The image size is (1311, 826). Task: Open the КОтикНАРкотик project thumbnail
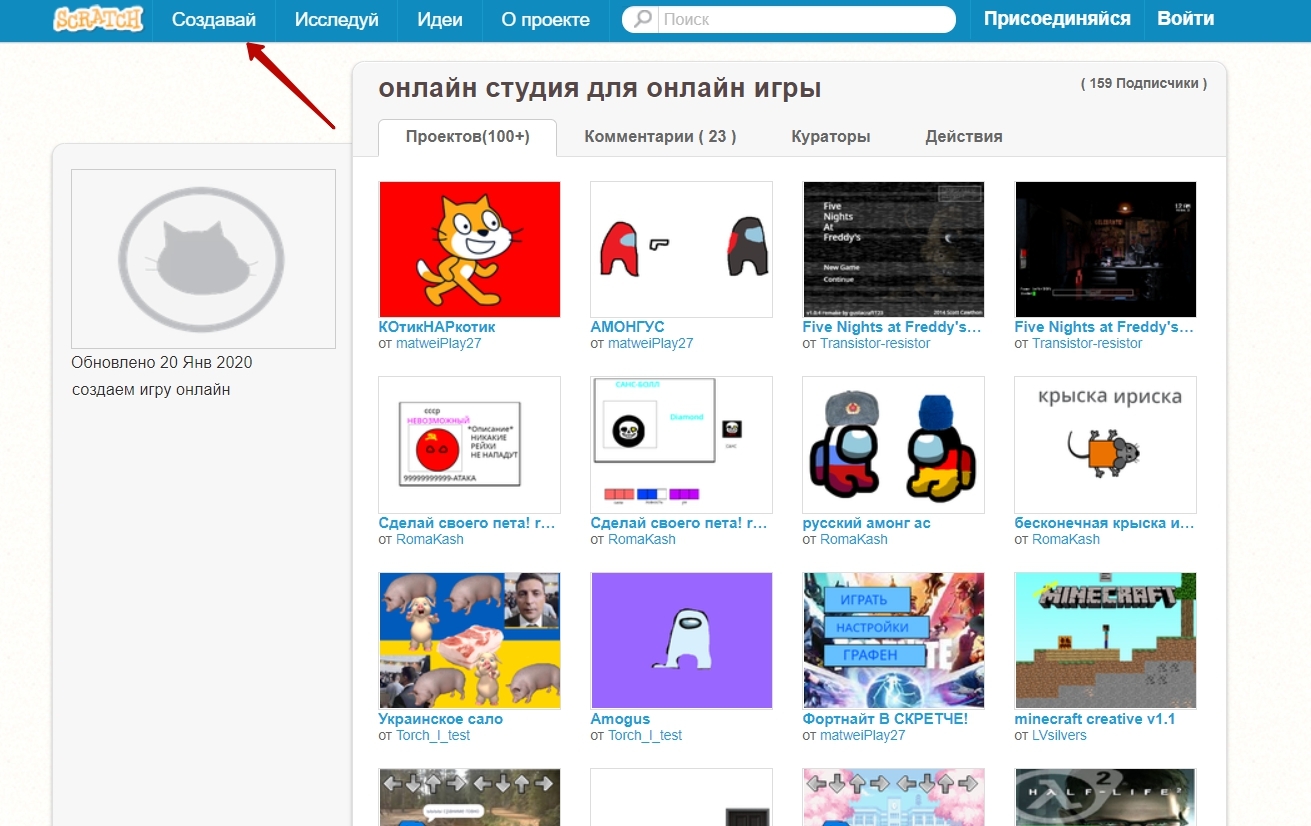(x=470, y=249)
